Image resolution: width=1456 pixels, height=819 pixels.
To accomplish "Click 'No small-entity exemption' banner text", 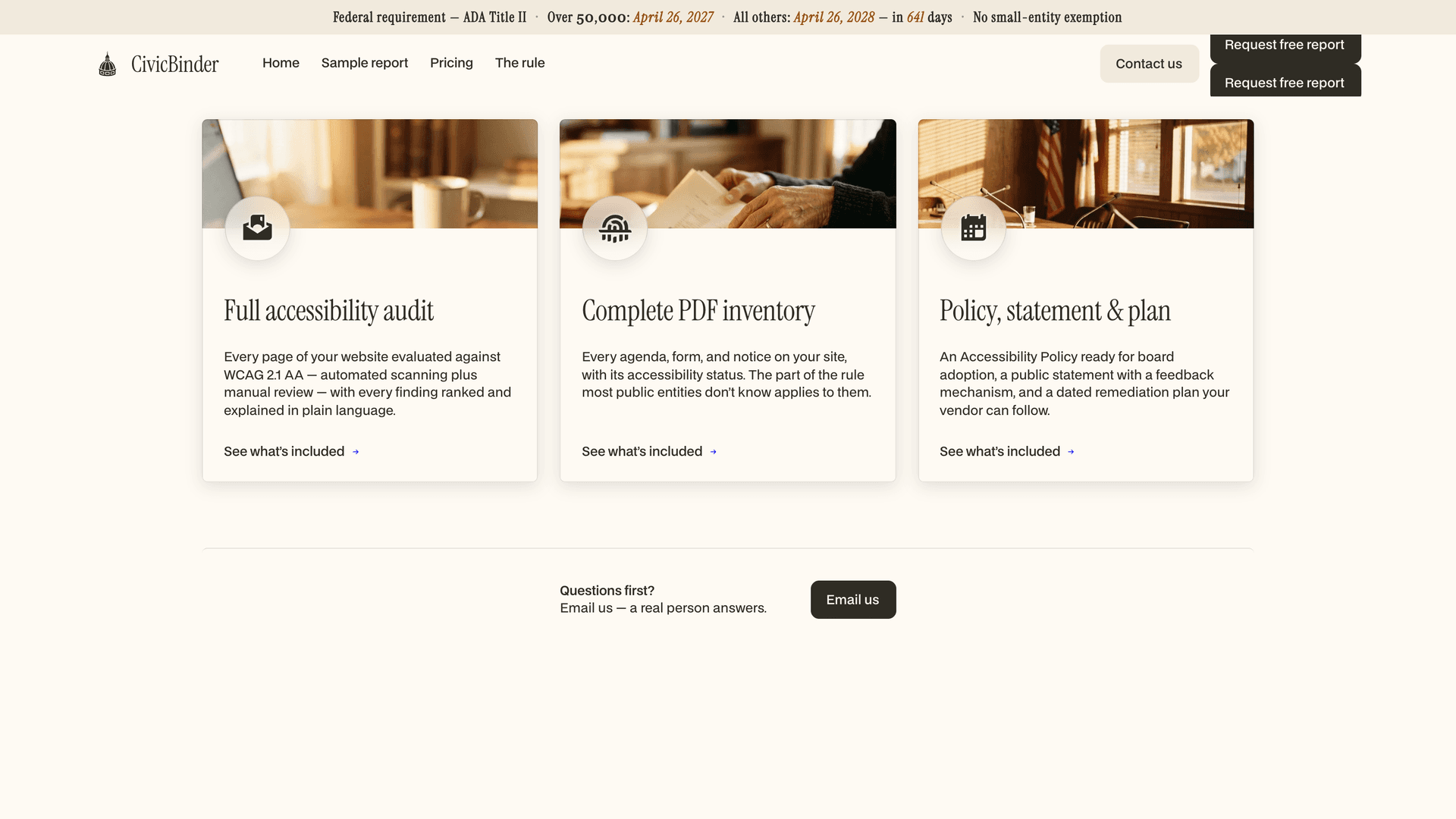I will [1047, 17].
